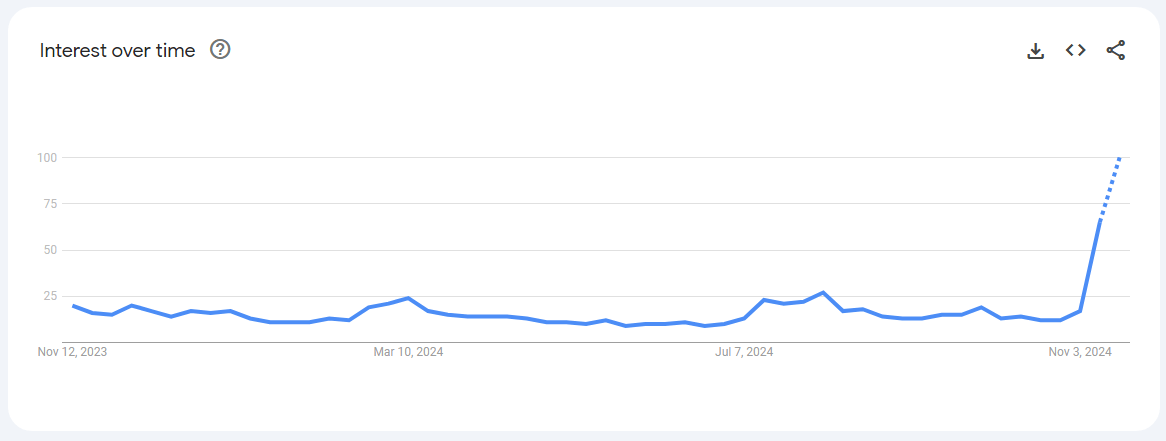Click the Nov 12, 2023 date label
Viewport: 1166px width, 441px height.
coord(72,352)
